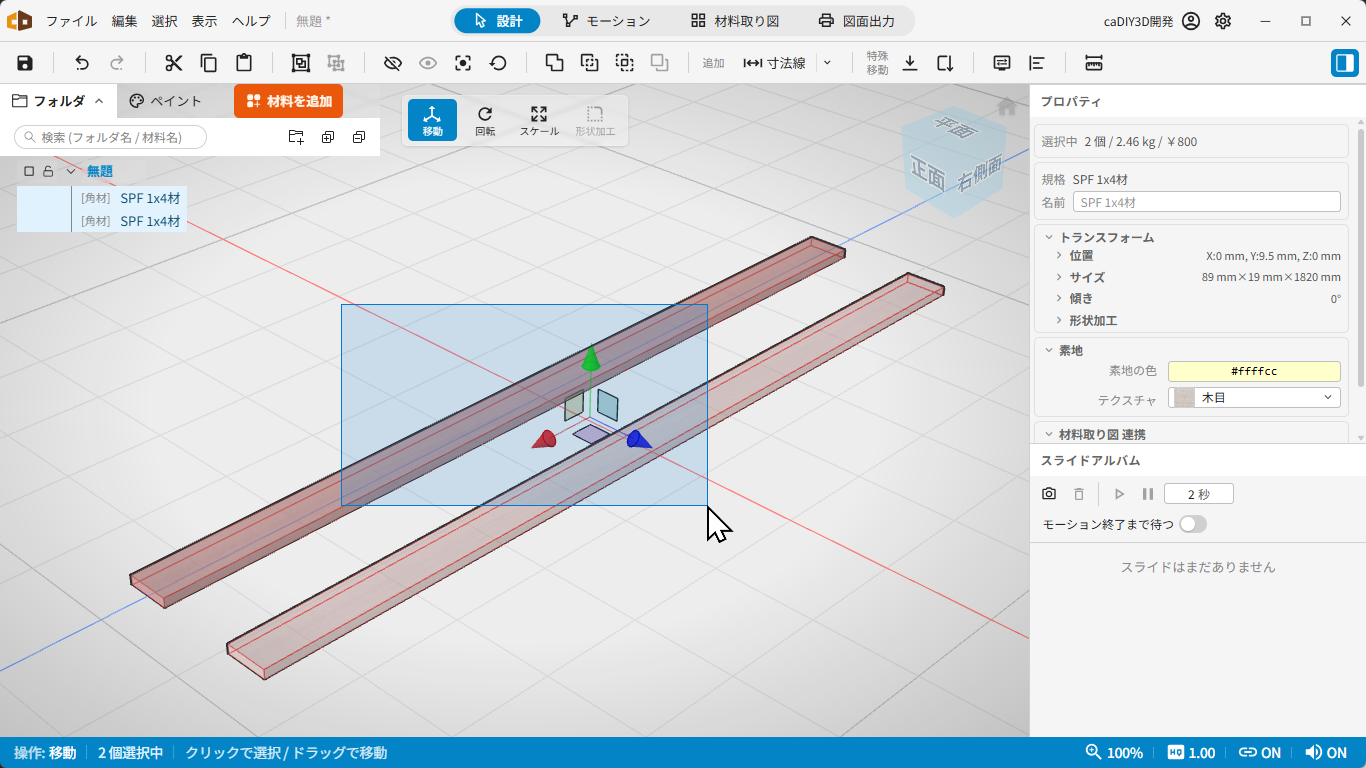The width and height of the screenshot is (1366, 768).
Task: Select the scale (スケール) tool
Action: click(x=539, y=120)
